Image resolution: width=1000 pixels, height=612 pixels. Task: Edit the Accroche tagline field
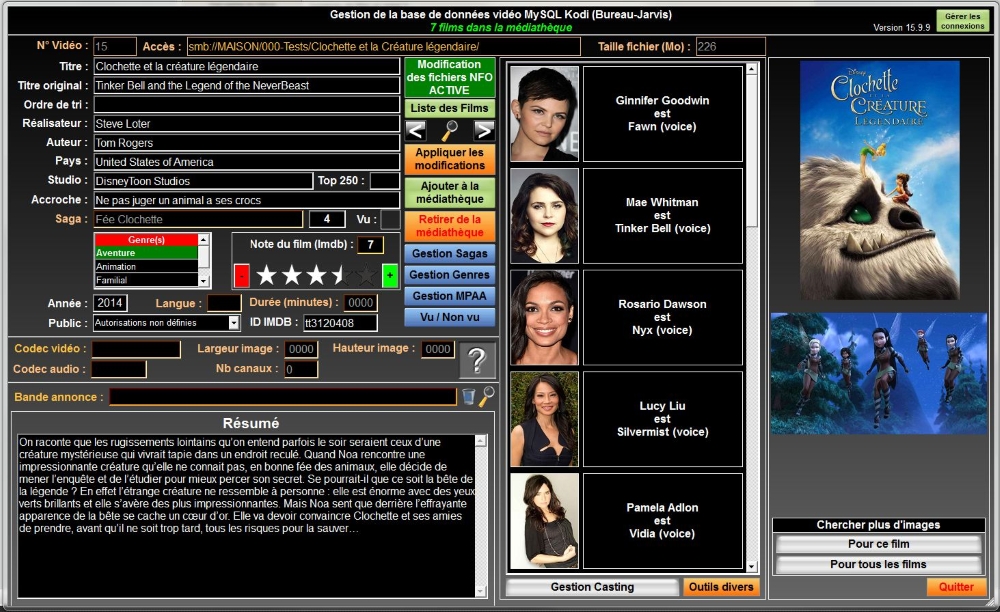(247, 200)
